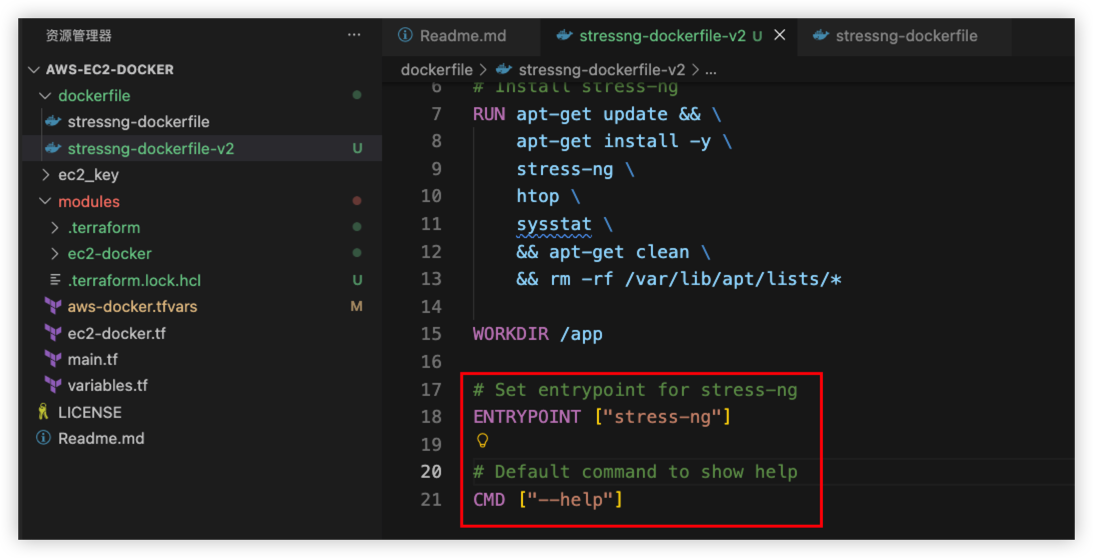Close the stressng-dockerfile-v2 tab
The height and width of the screenshot is (558, 1093).
(x=780, y=35)
